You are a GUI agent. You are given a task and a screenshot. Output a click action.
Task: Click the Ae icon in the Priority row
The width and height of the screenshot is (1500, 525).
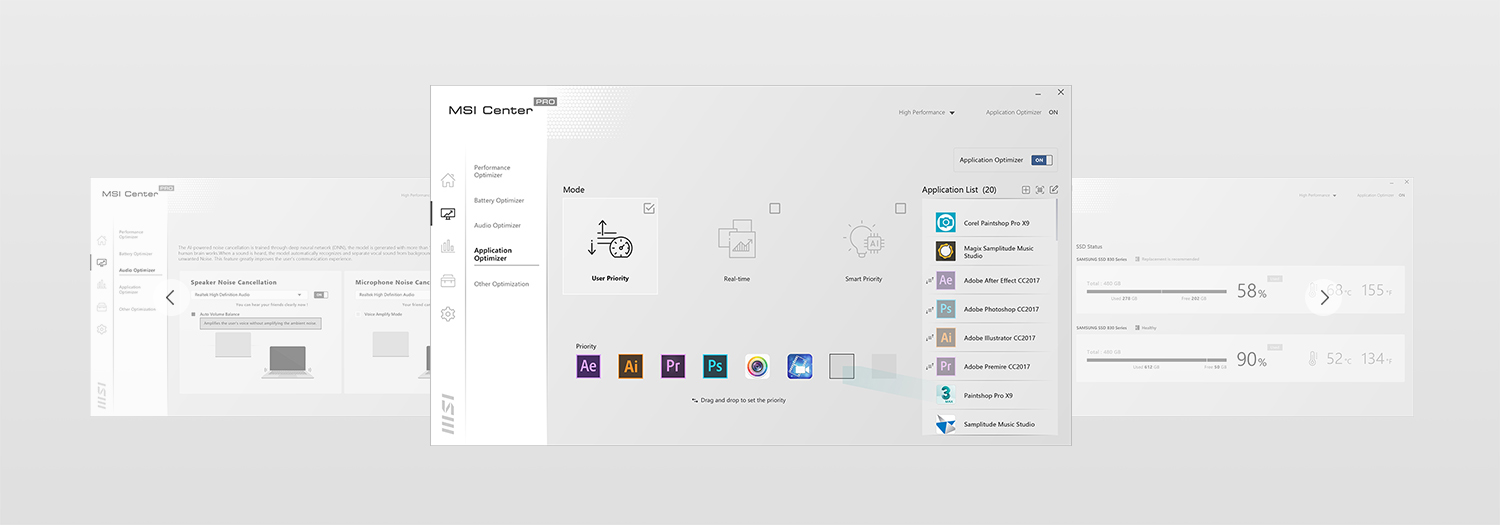589,366
